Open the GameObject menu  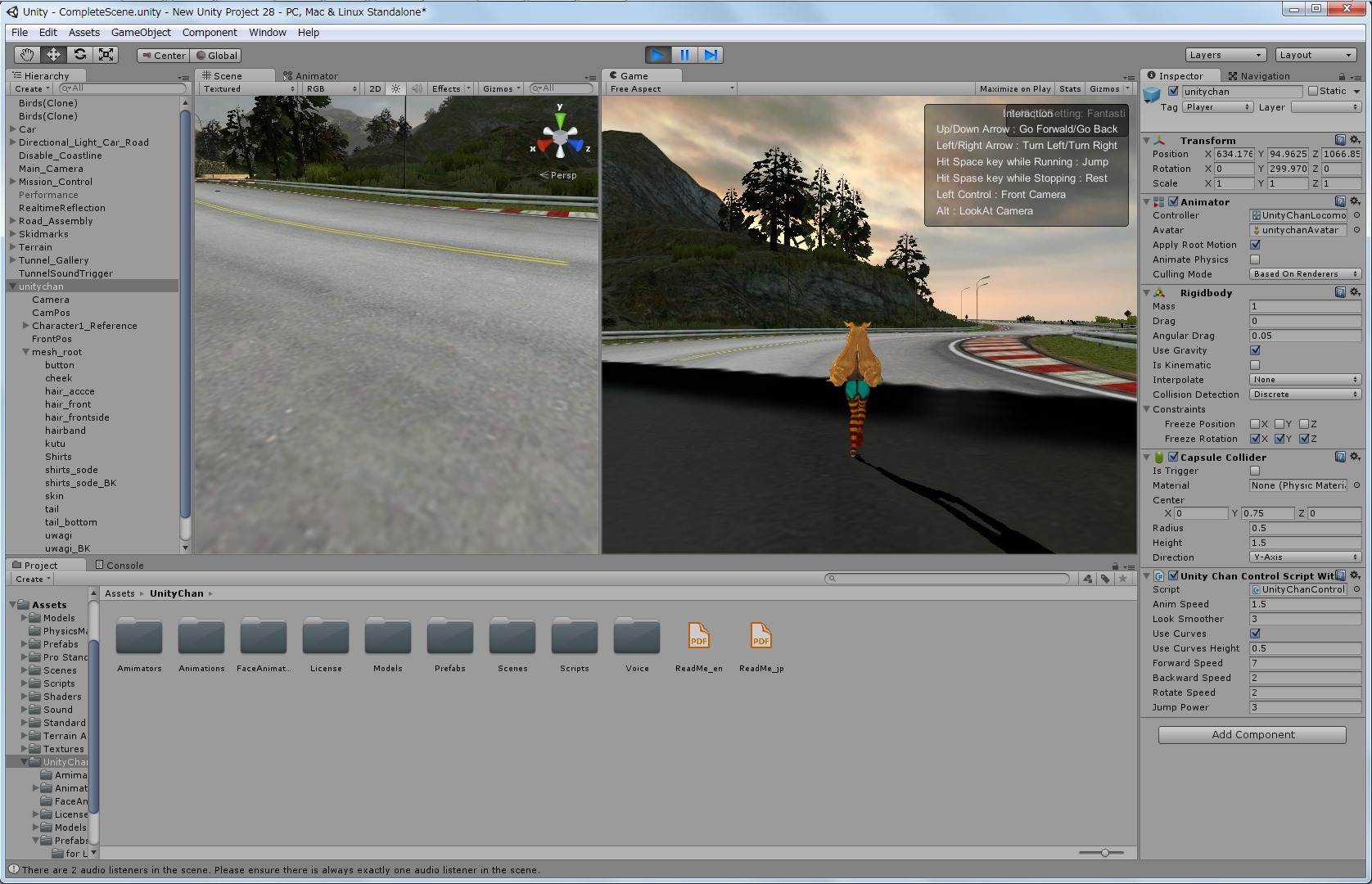(x=141, y=33)
